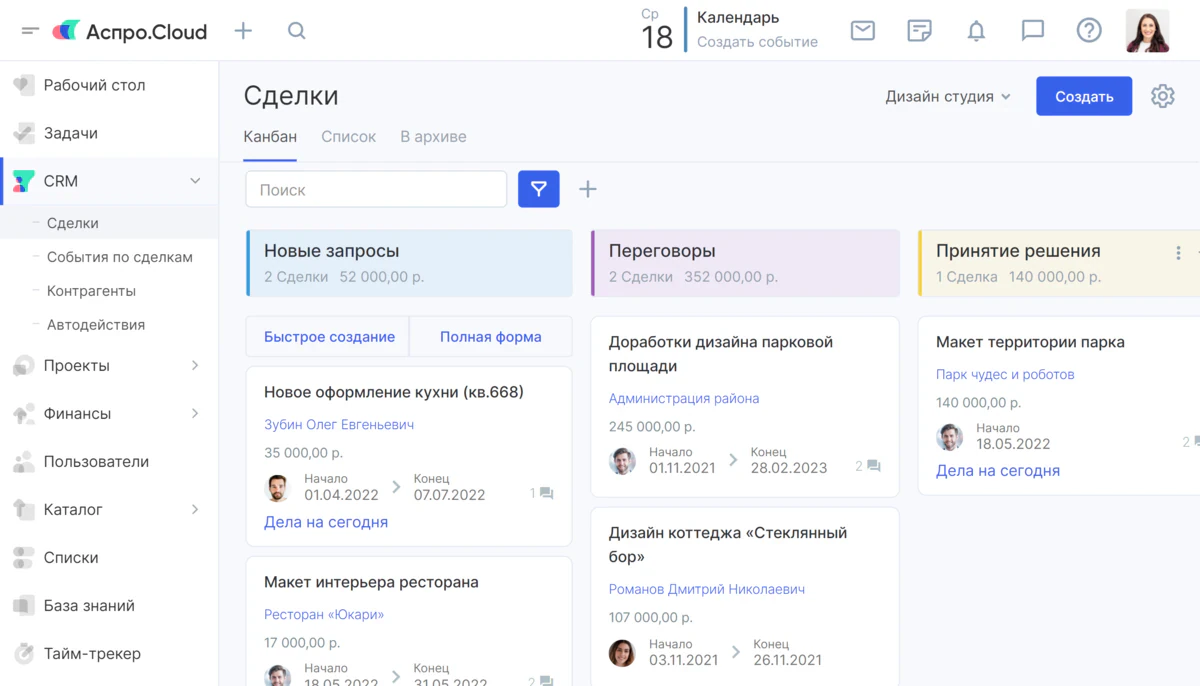The width and height of the screenshot is (1200, 686).
Task: Open the notes icon in header
Action: click(920, 31)
